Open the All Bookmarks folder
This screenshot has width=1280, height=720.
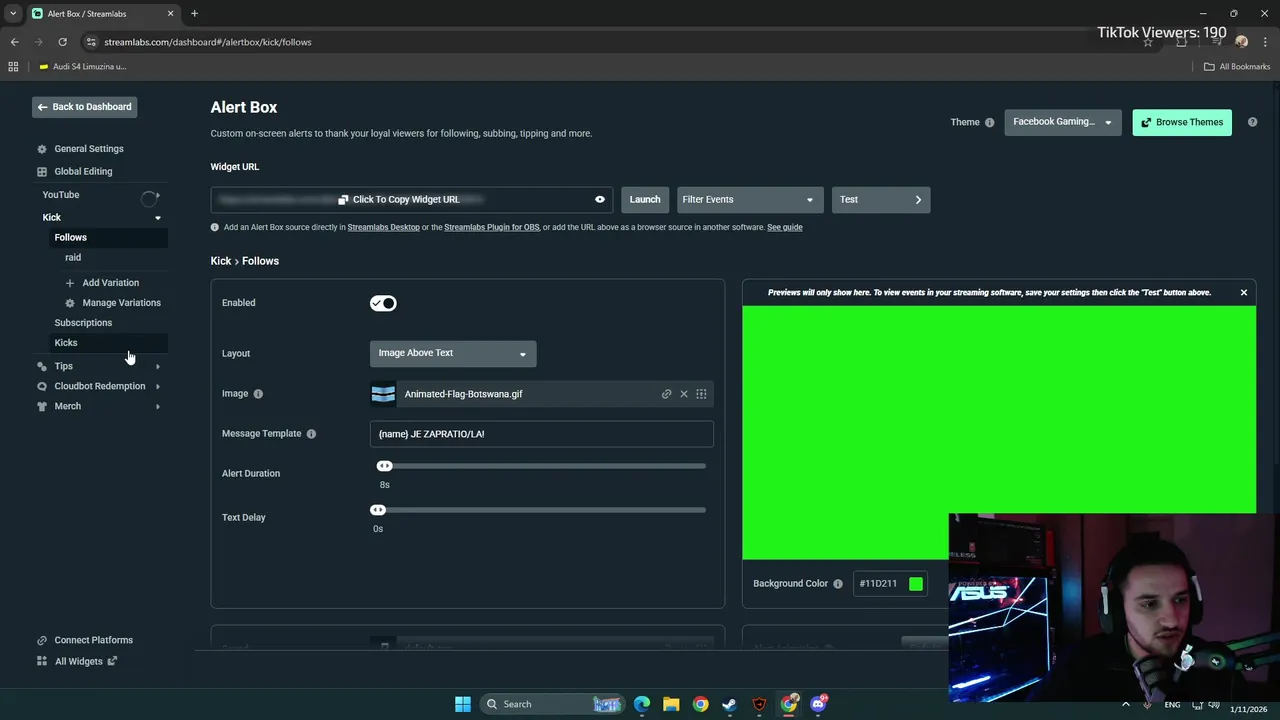[1237, 67]
